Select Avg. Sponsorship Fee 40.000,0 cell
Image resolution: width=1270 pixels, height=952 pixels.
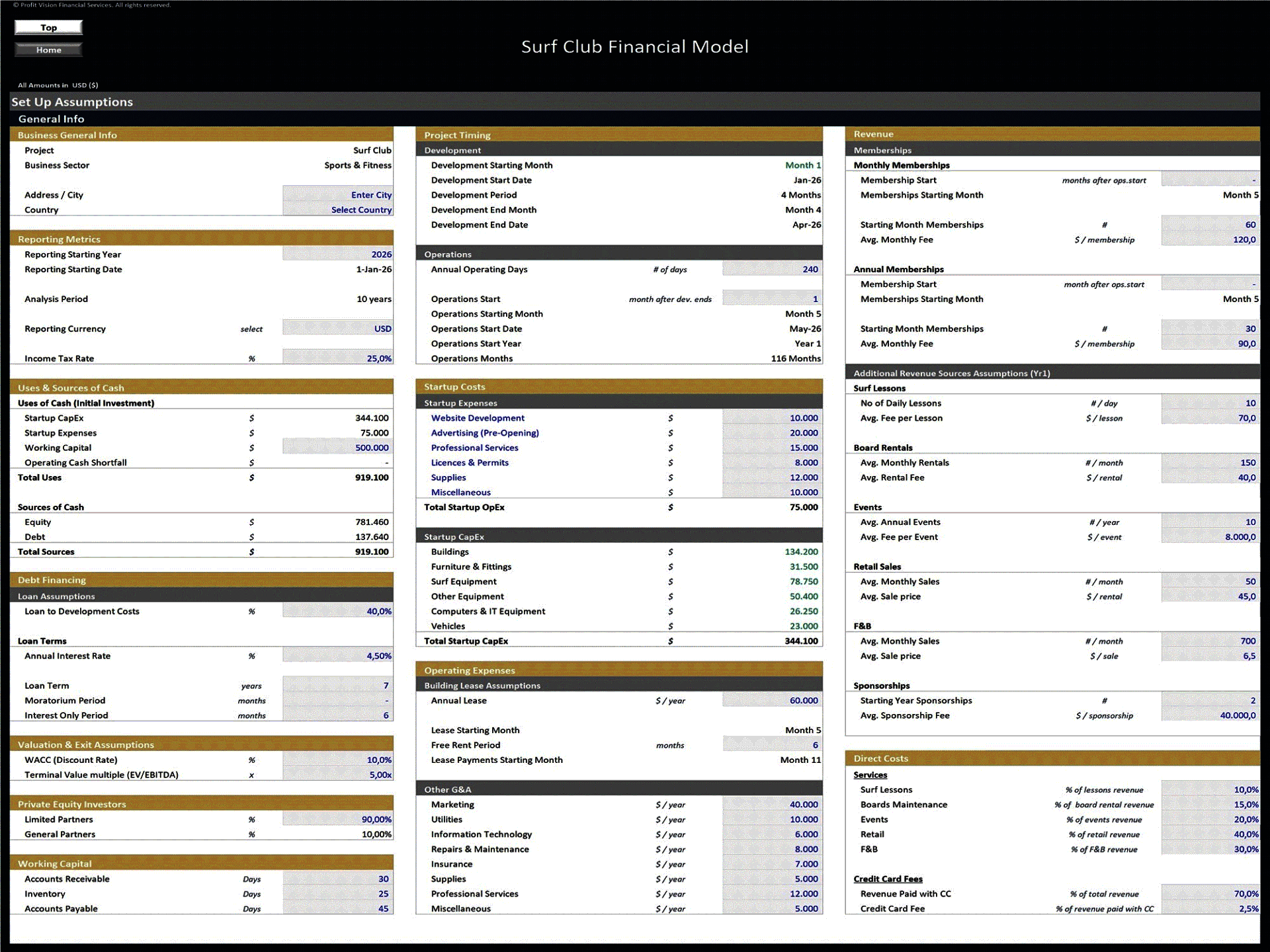(x=1210, y=715)
